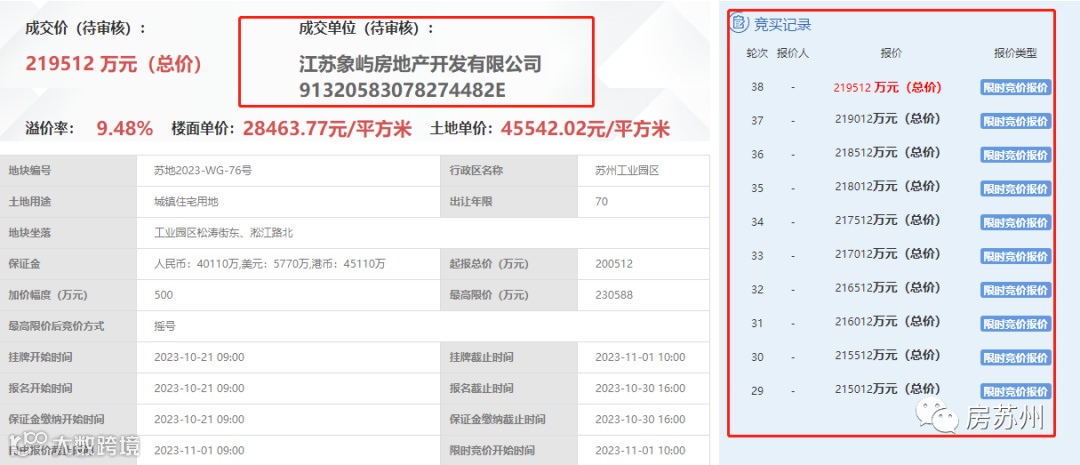The height and width of the screenshot is (465, 1080).
Task: Click the 最高限价后竞价方式 field label
Action: (56, 326)
